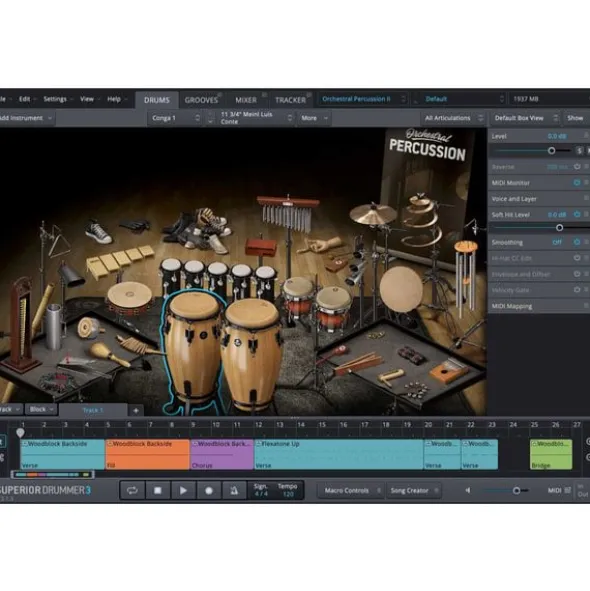This screenshot has width=590, height=591.
Task: Open the Block dropdown menu
Action: click(41, 409)
